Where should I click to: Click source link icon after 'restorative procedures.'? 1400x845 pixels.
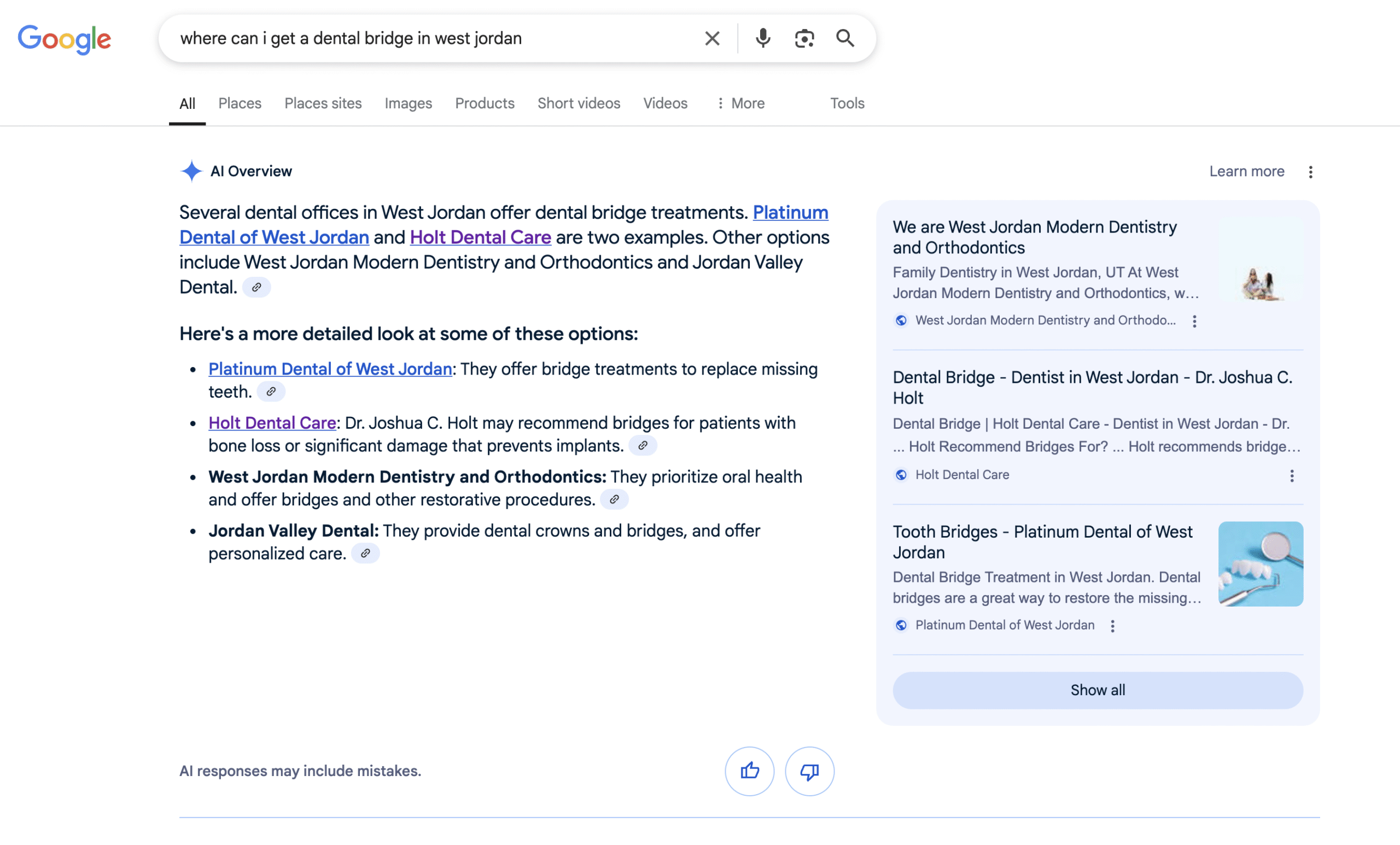coord(614,500)
